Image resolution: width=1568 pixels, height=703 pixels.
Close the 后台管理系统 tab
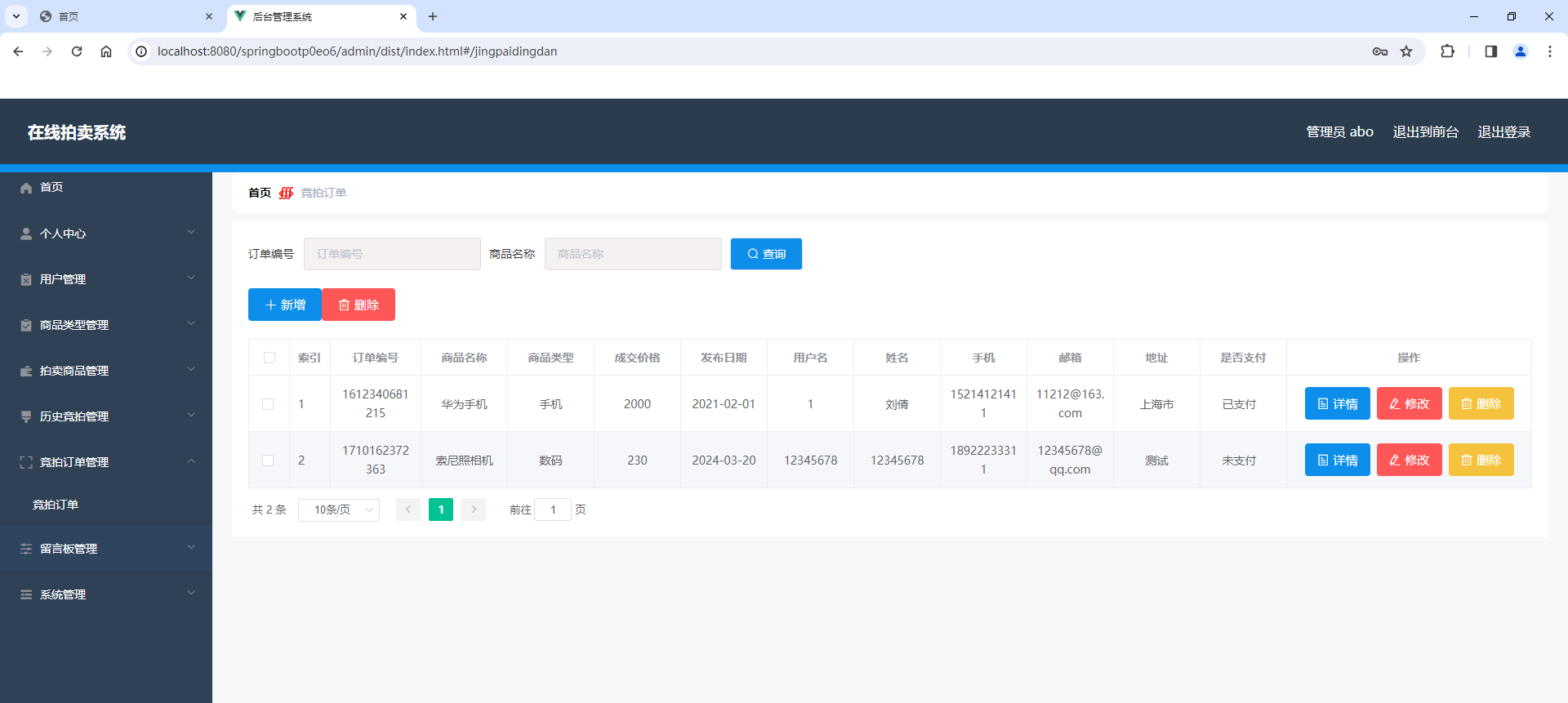[x=403, y=16]
